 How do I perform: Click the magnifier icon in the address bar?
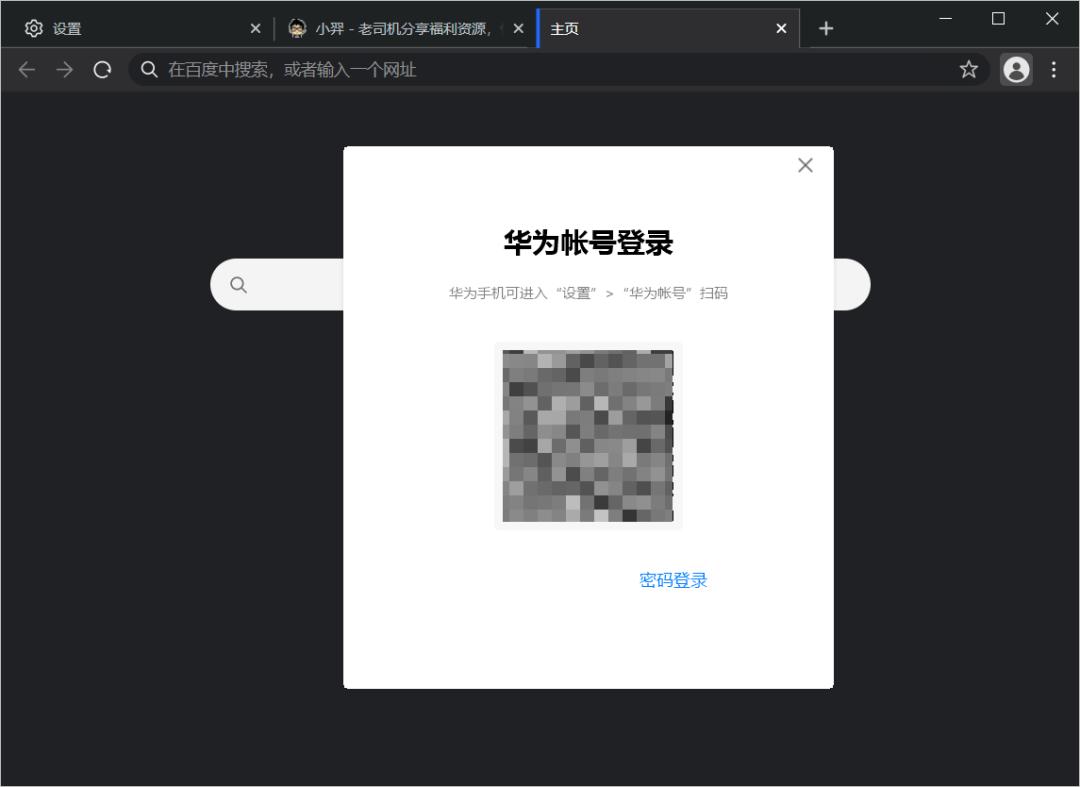click(149, 69)
